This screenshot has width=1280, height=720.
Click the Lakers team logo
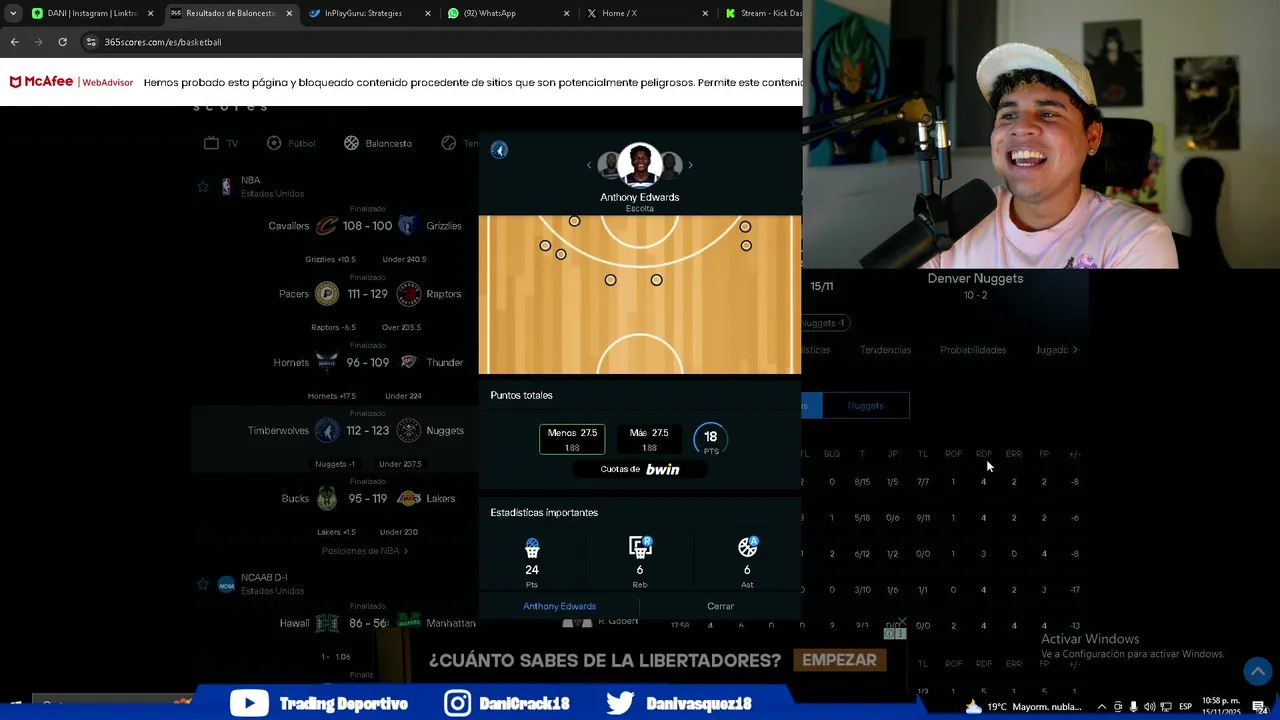(x=408, y=498)
